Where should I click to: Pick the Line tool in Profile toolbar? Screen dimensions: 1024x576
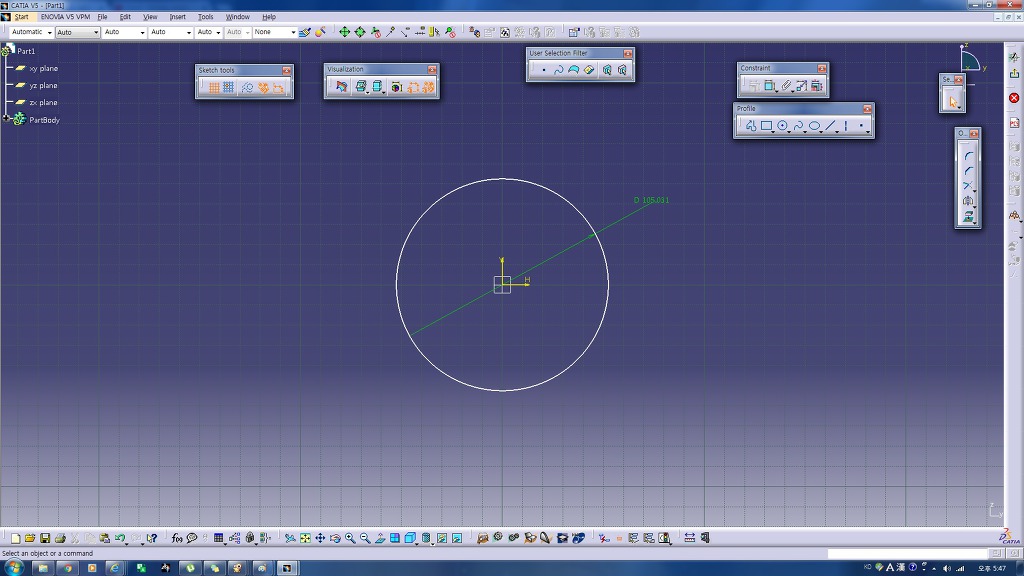830,126
